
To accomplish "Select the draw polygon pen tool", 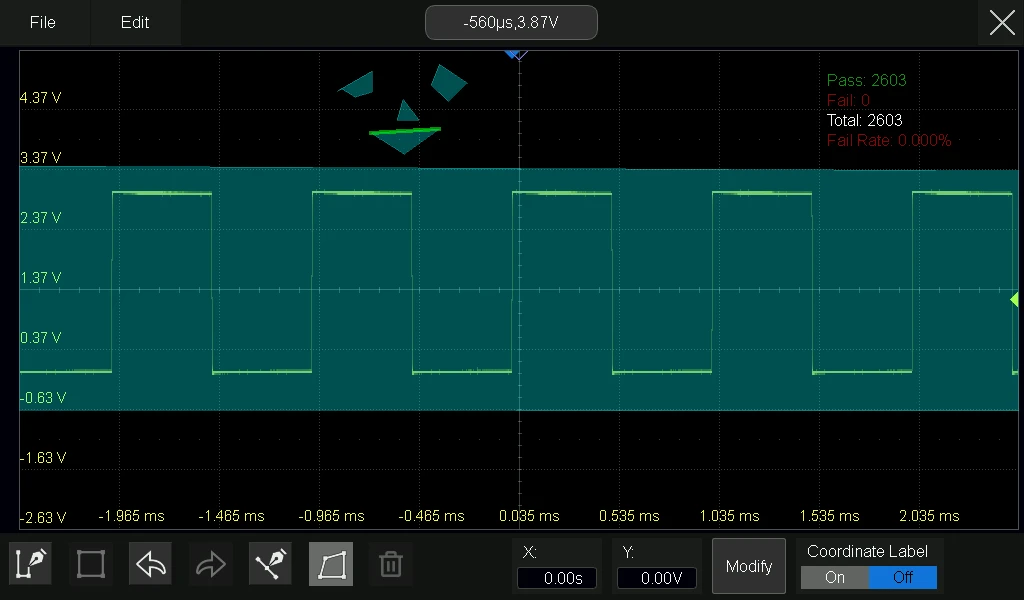I will pos(30,564).
